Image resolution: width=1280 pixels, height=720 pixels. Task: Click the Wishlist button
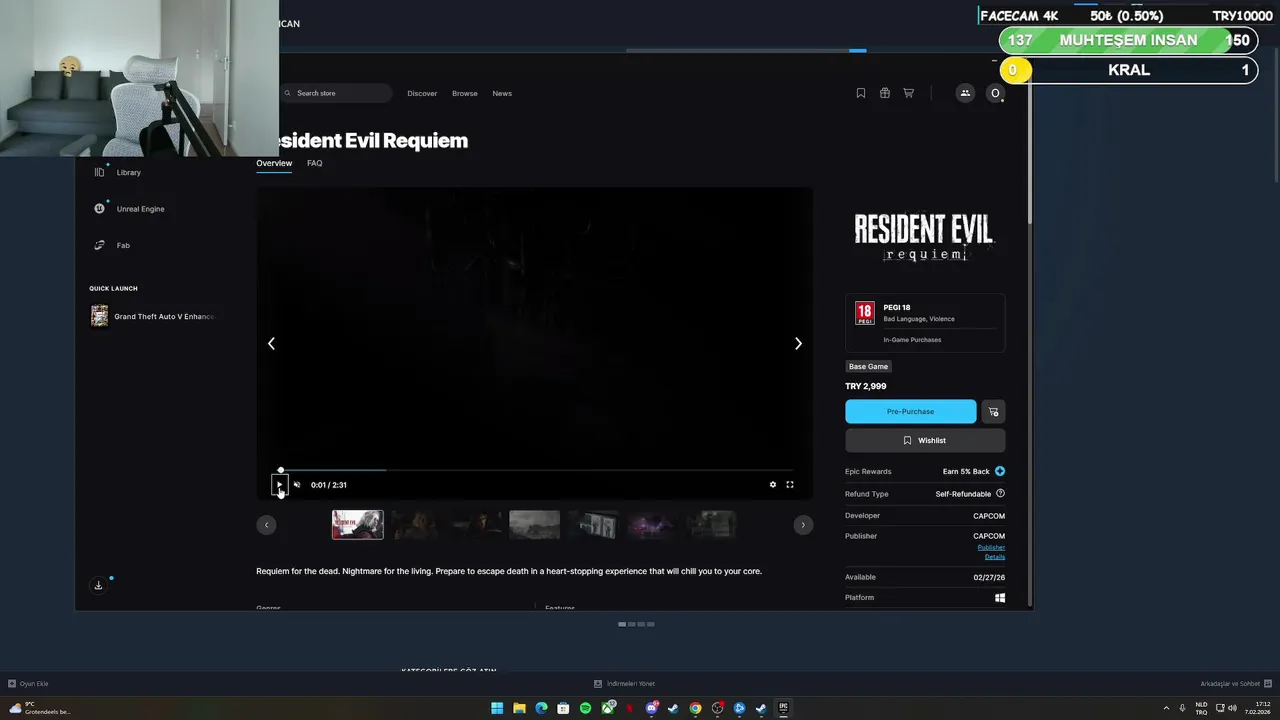coord(925,440)
